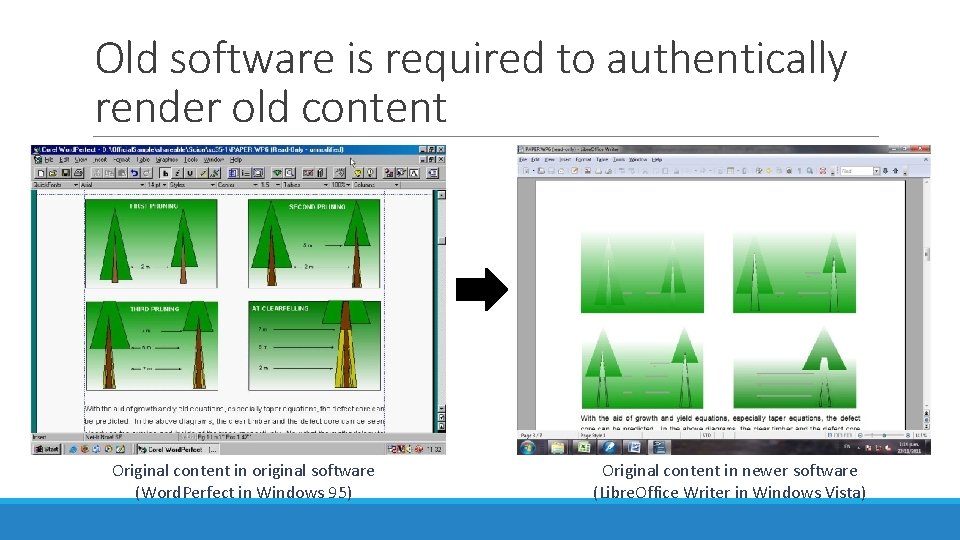The width and height of the screenshot is (960, 540).
Task: Click Find Next down arrow in LibreOffice
Action: pyautogui.click(x=885, y=171)
